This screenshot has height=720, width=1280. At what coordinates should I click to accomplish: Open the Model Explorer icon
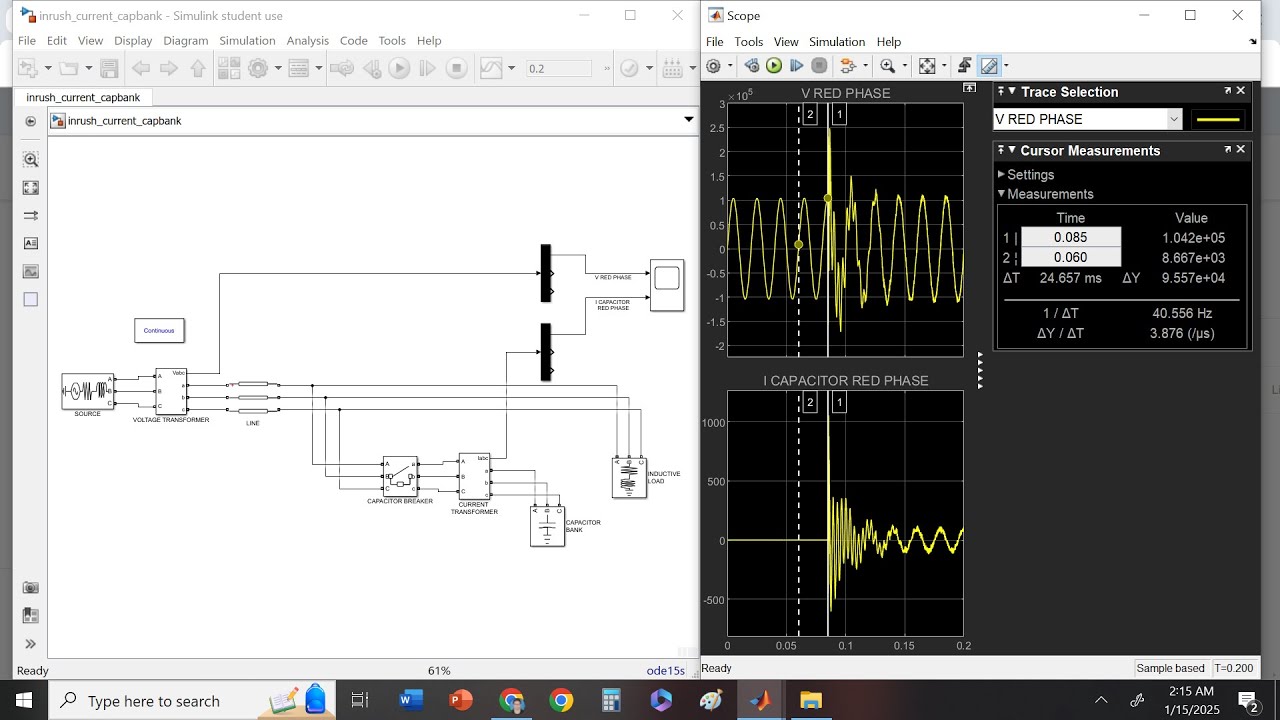coord(298,68)
